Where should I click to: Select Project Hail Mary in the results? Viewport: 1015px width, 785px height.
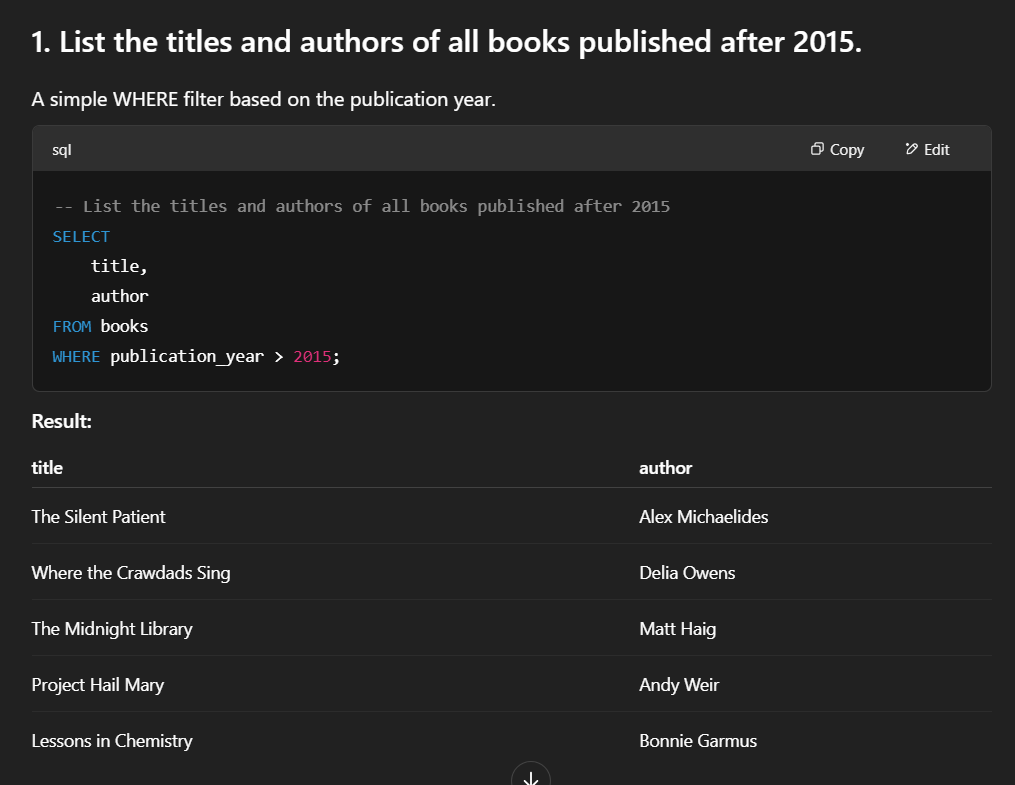97,684
